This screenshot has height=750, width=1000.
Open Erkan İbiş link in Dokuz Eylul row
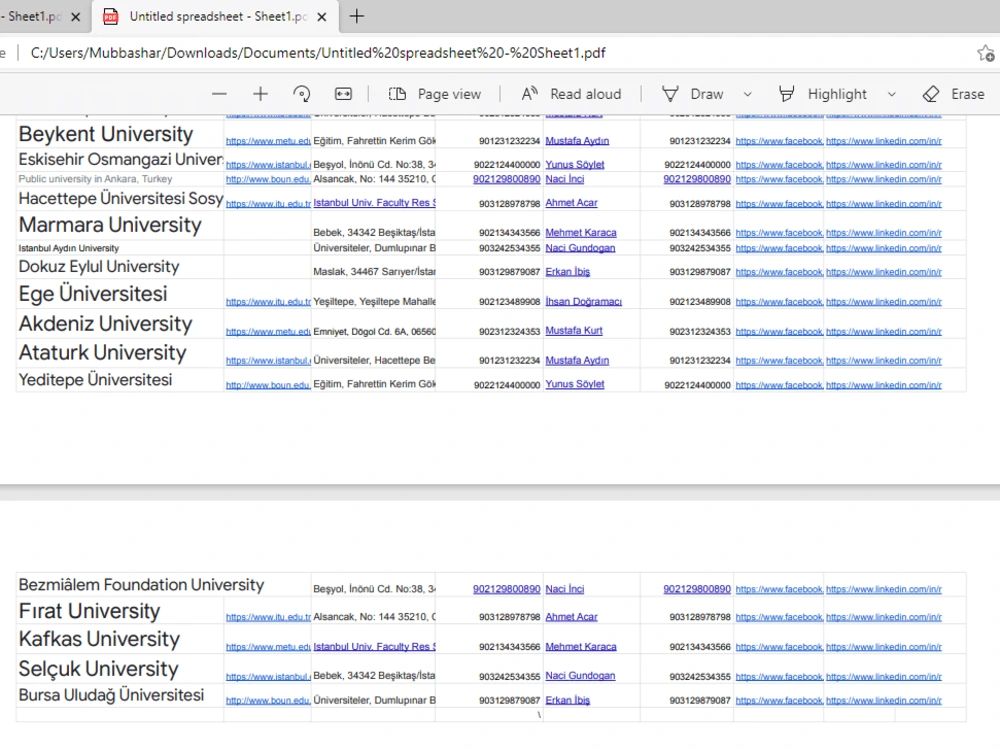pyautogui.click(x=568, y=271)
